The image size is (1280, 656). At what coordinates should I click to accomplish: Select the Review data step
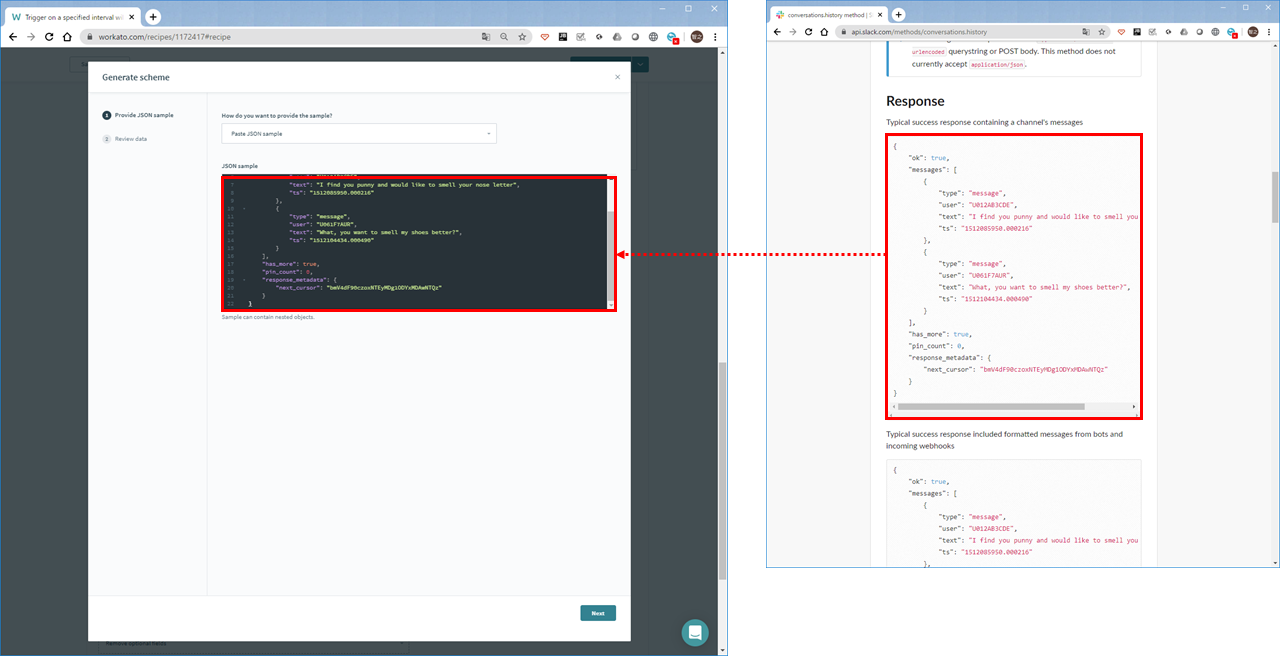tap(125, 139)
